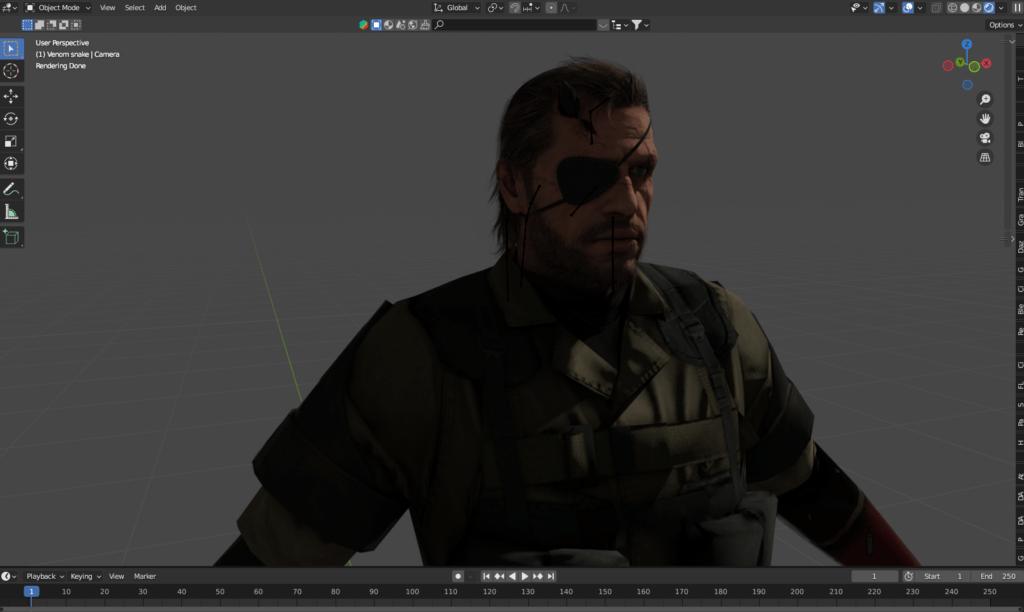This screenshot has height=612, width=1024.
Task: Click the Add Cube tool icon
Action: coord(11,237)
